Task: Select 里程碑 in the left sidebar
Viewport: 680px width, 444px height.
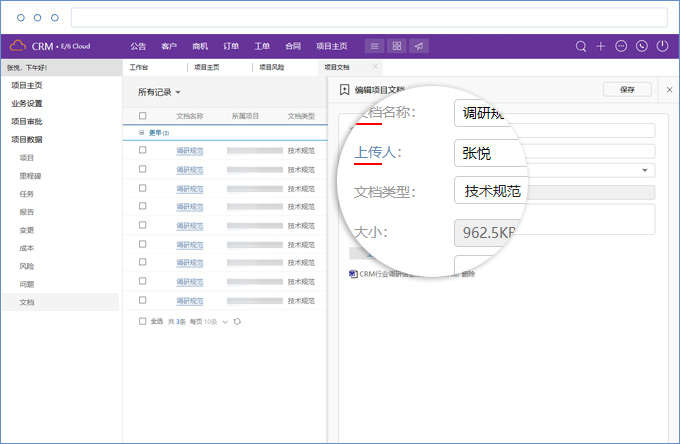Action: tap(30, 175)
